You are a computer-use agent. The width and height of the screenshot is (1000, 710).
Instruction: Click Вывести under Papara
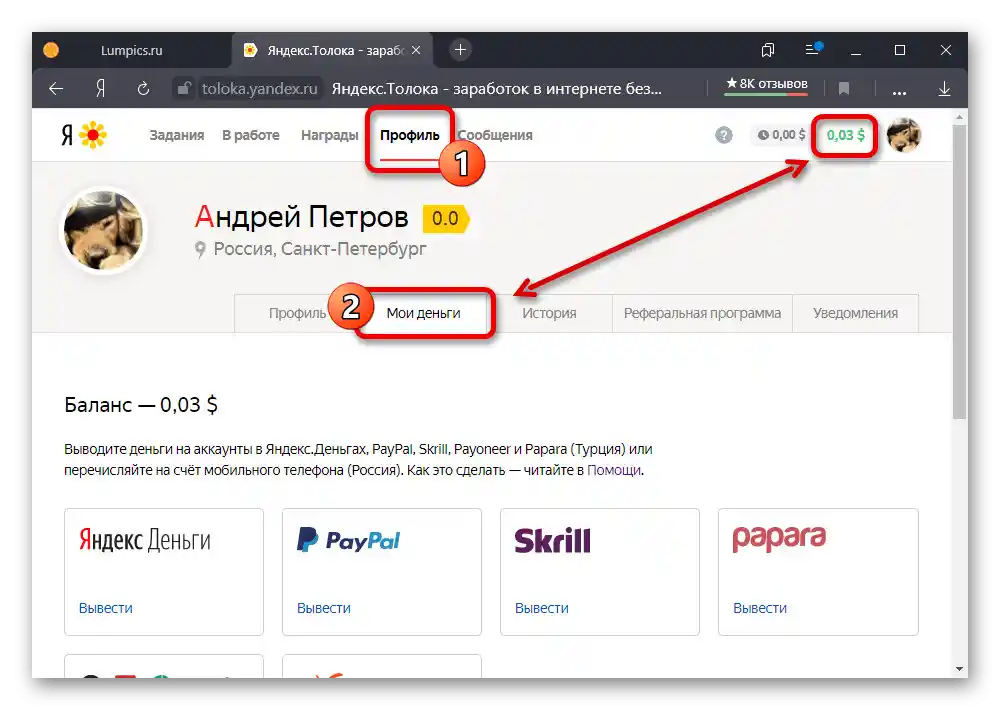tap(760, 608)
